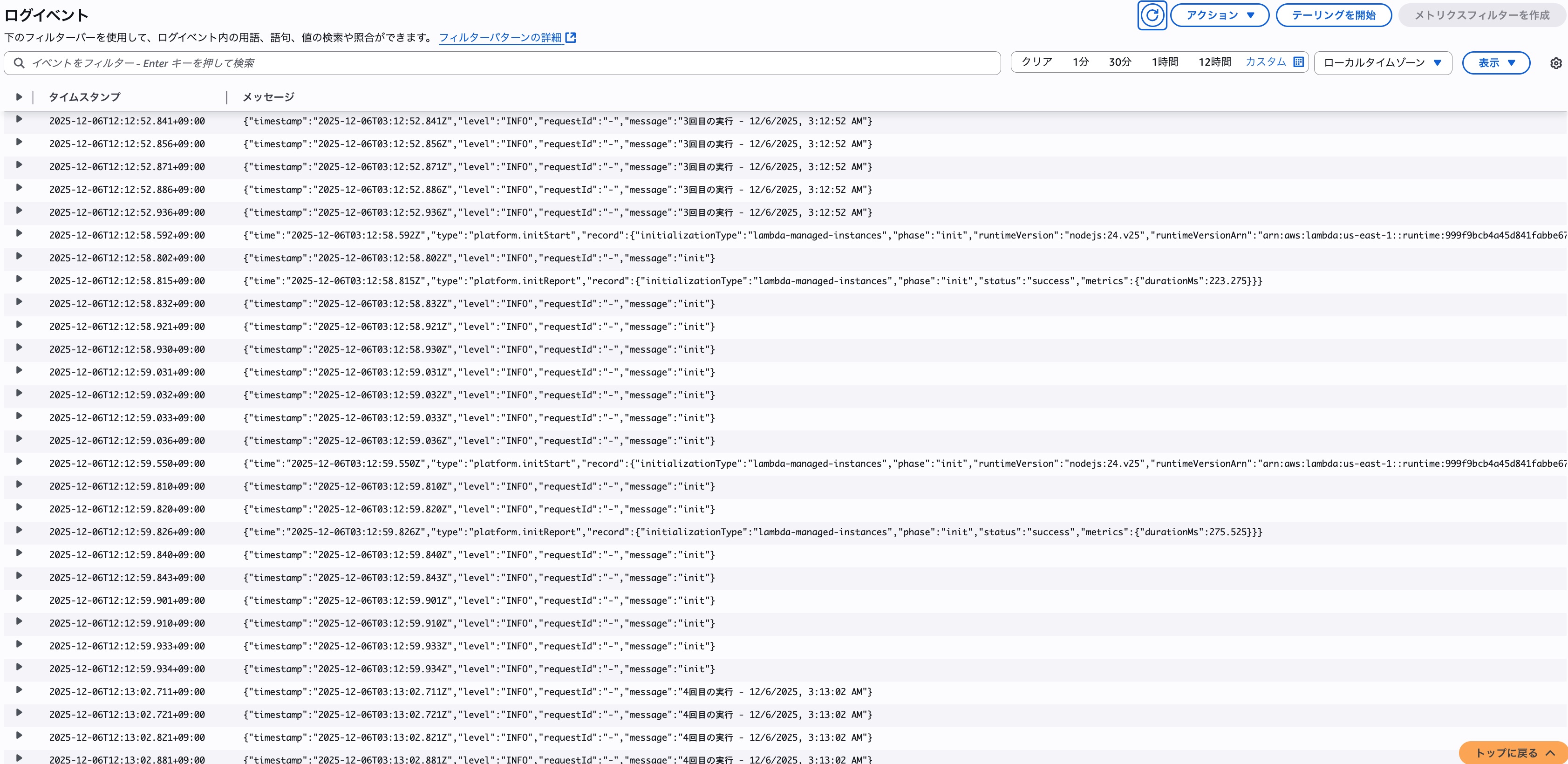Select the 30分 time range option

point(1120,61)
